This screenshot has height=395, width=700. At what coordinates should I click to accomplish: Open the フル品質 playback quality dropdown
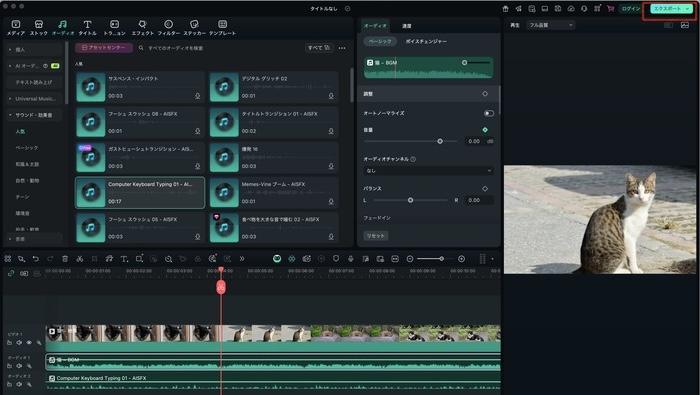coord(551,25)
